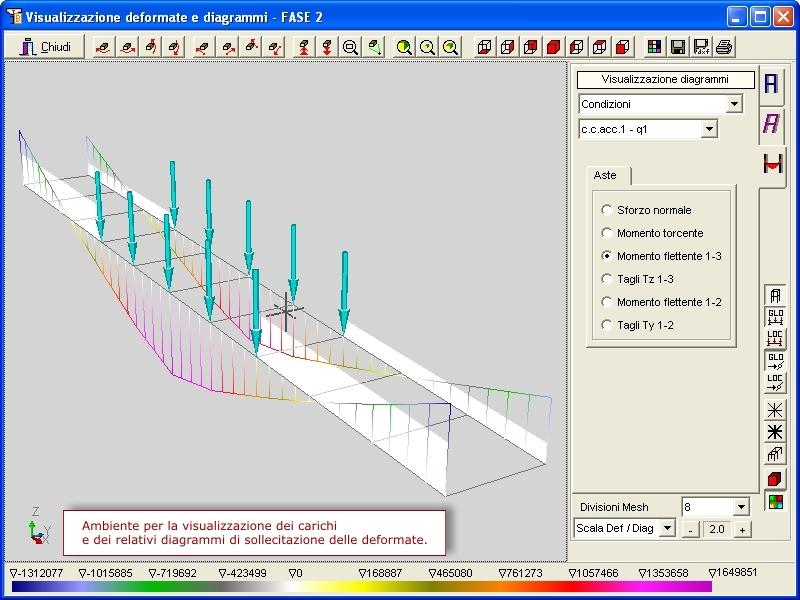Screen dimensions: 800x600
Task: Switch to the Aste tab
Action: pos(605,175)
